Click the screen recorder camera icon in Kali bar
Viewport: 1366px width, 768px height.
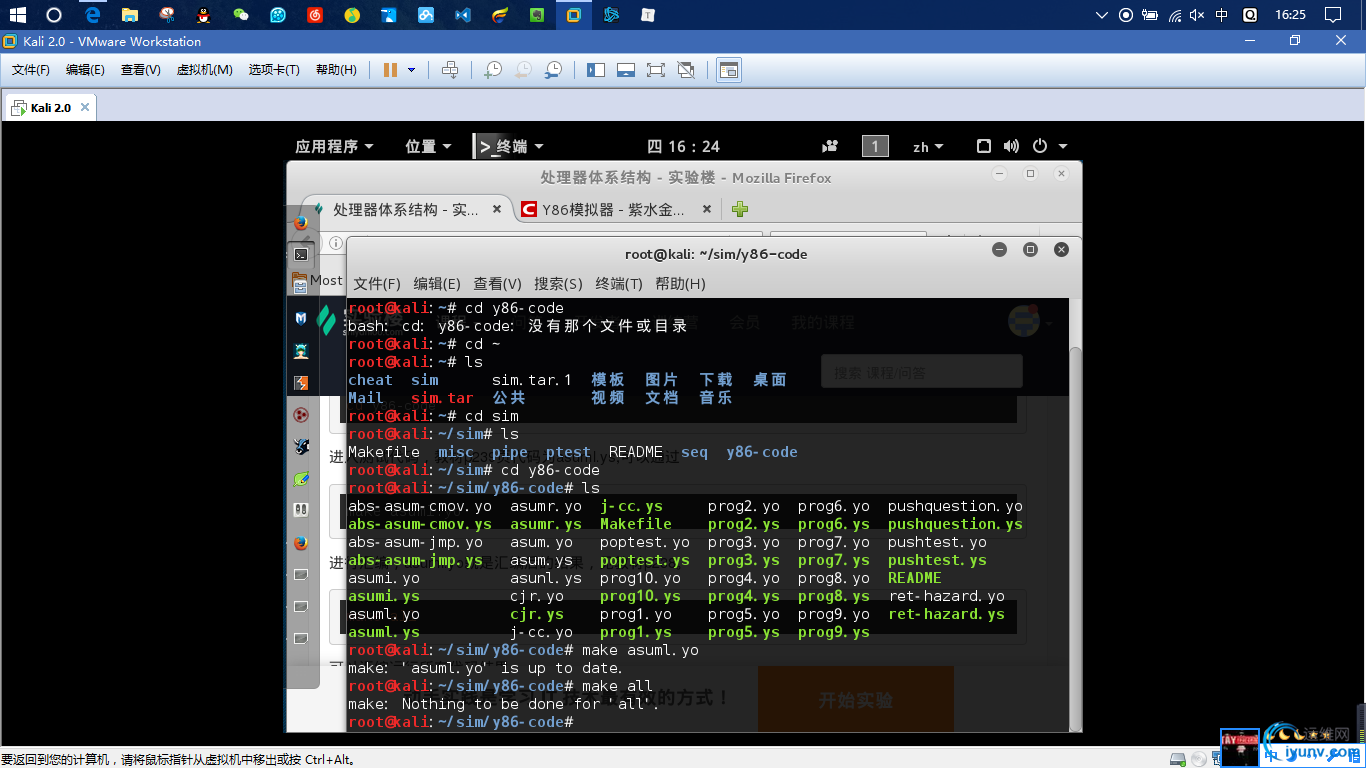(x=830, y=146)
